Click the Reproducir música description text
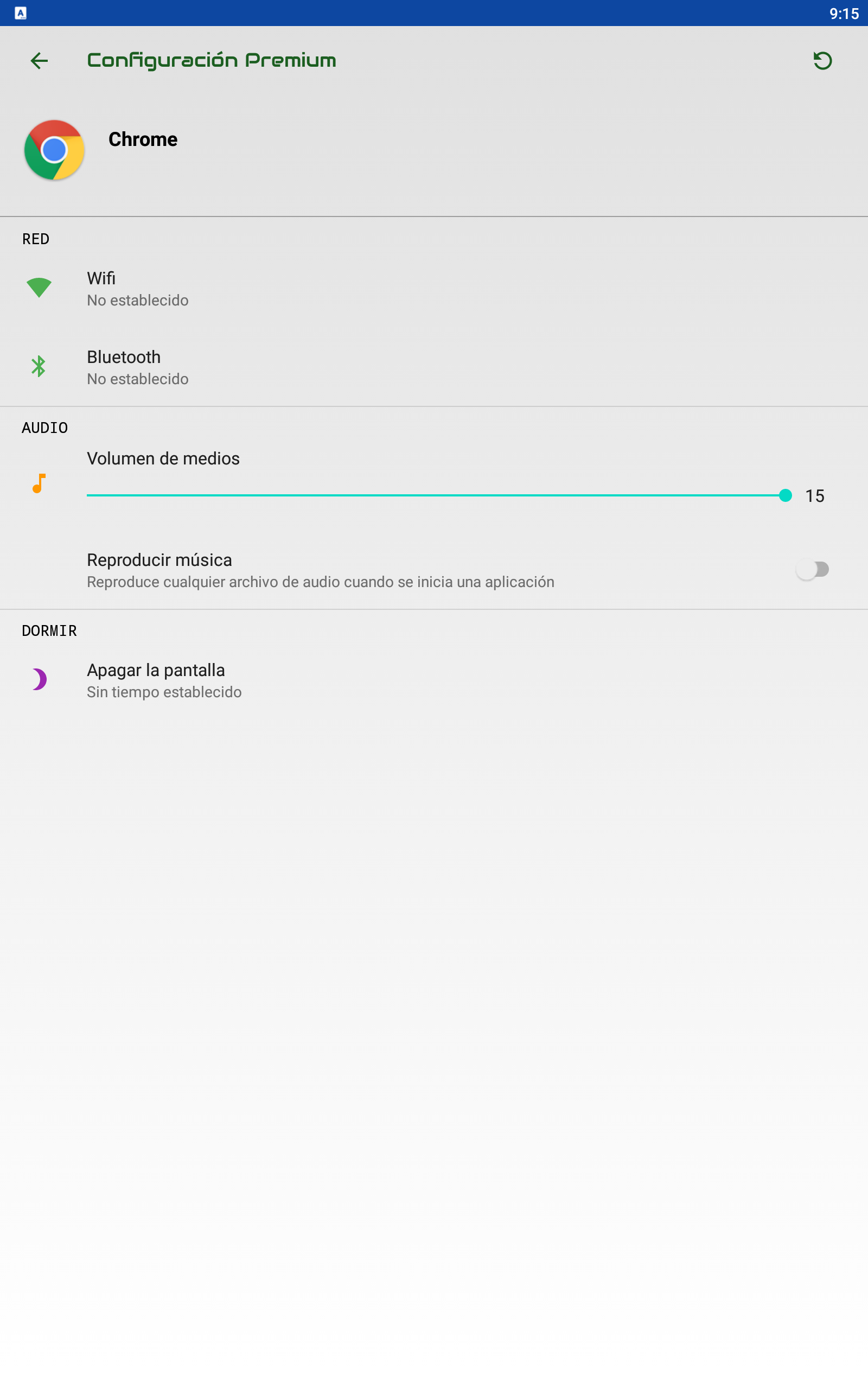The image size is (868, 1389). pos(320,582)
